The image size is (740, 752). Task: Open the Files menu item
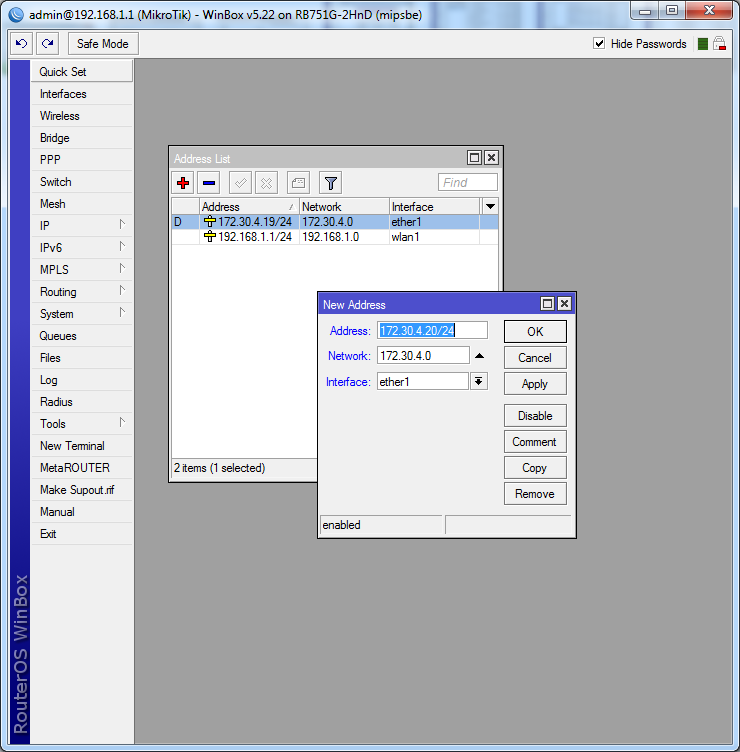pyautogui.click(x=82, y=358)
